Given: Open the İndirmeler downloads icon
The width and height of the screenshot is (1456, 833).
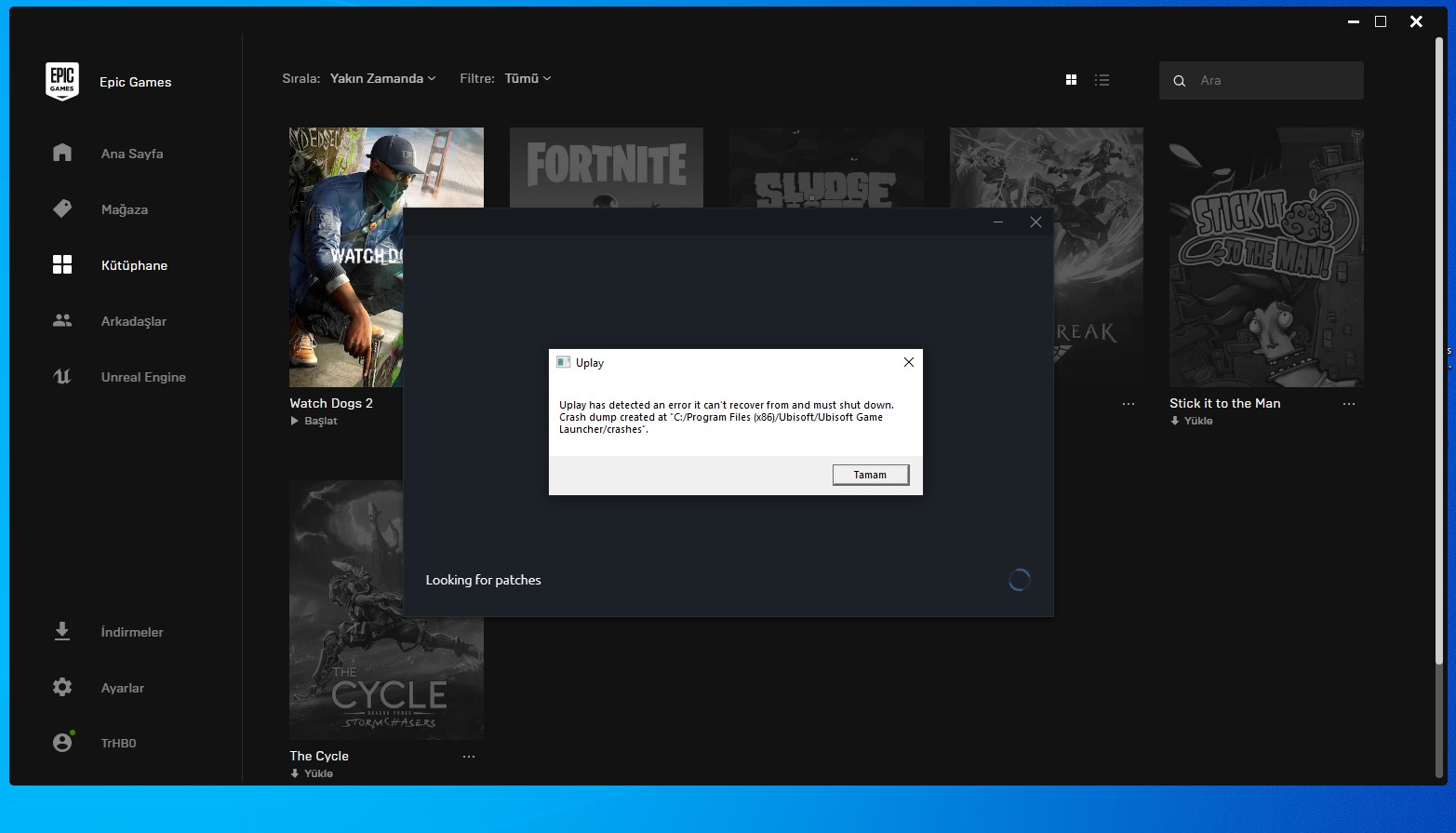Looking at the screenshot, I should coord(62,631).
